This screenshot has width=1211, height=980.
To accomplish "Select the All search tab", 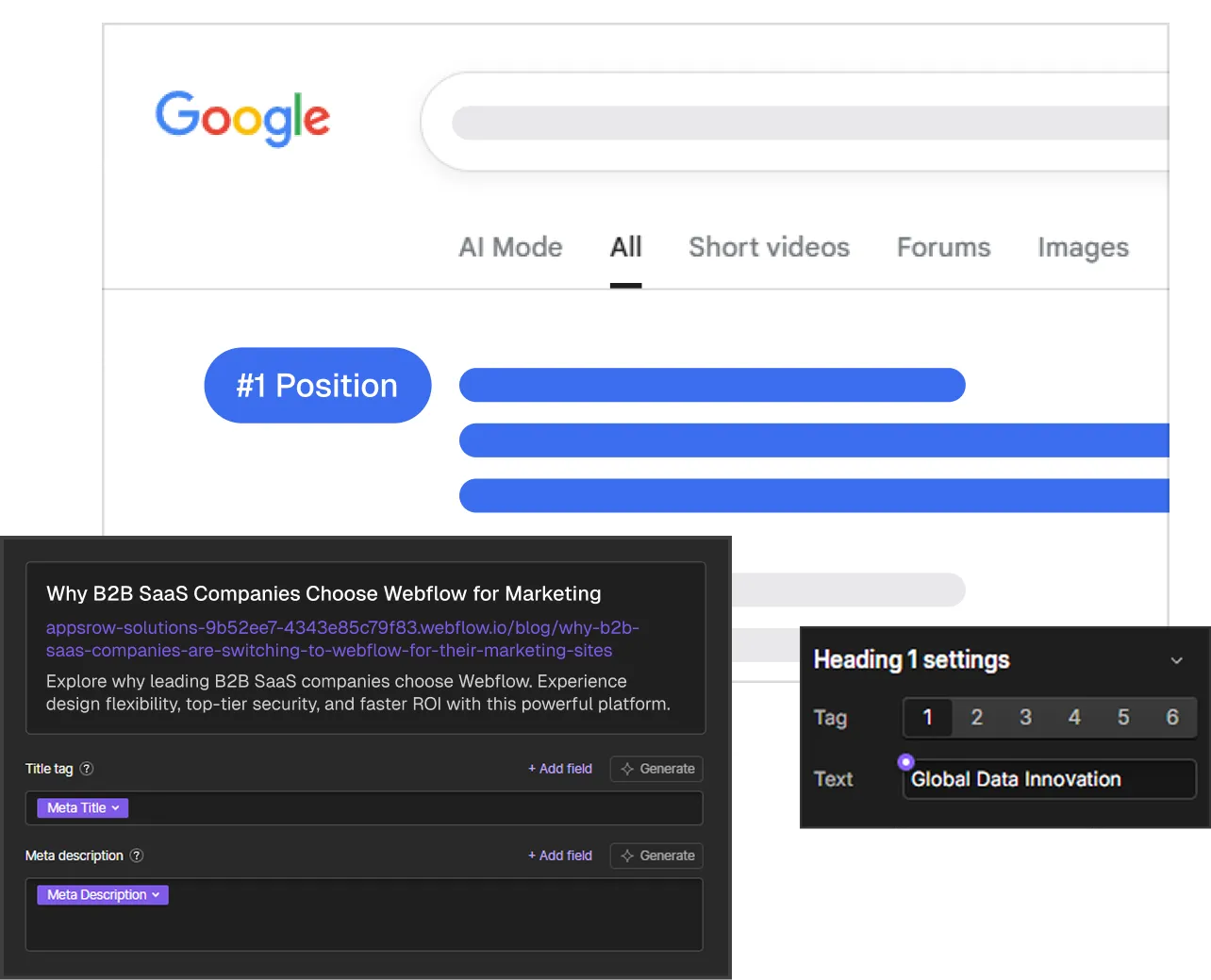I will (x=625, y=247).
